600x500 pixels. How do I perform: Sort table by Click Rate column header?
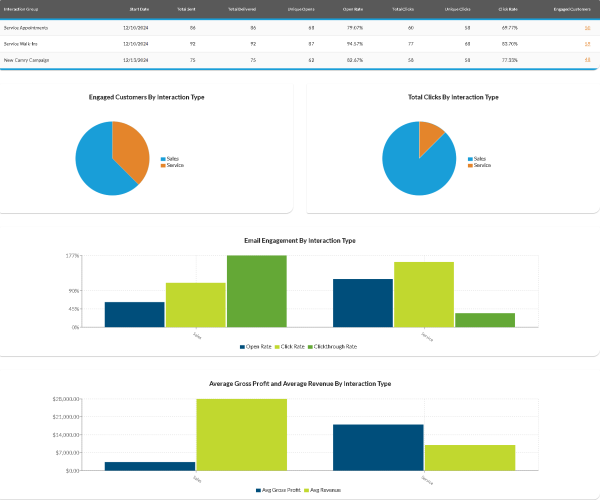(x=509, y=8)
